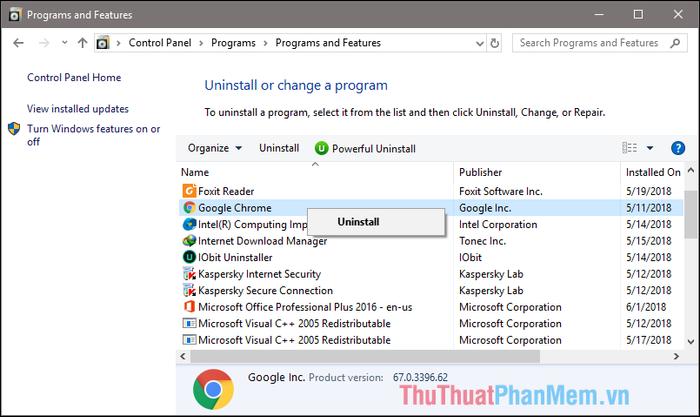Click the Foxit Reader program icon

(x=189, y=191)
